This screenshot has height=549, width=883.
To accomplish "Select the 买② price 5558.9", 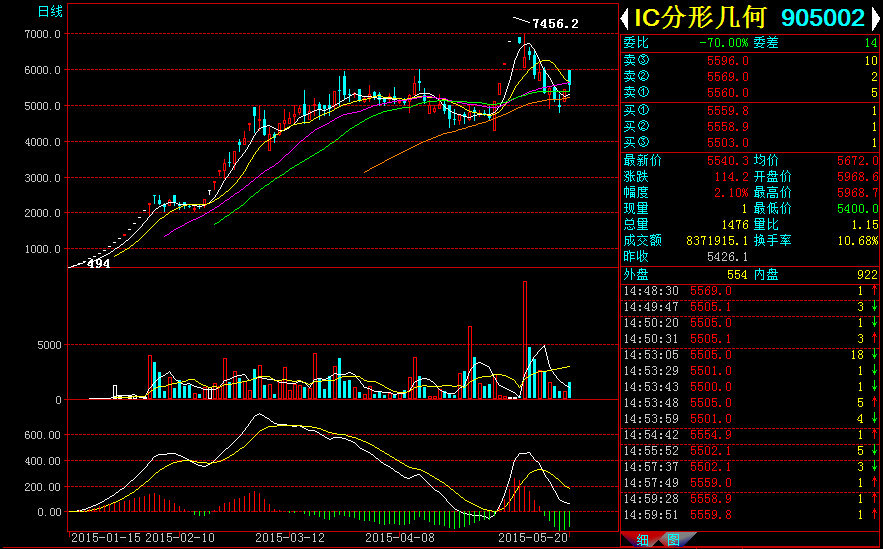I will 728,127.
